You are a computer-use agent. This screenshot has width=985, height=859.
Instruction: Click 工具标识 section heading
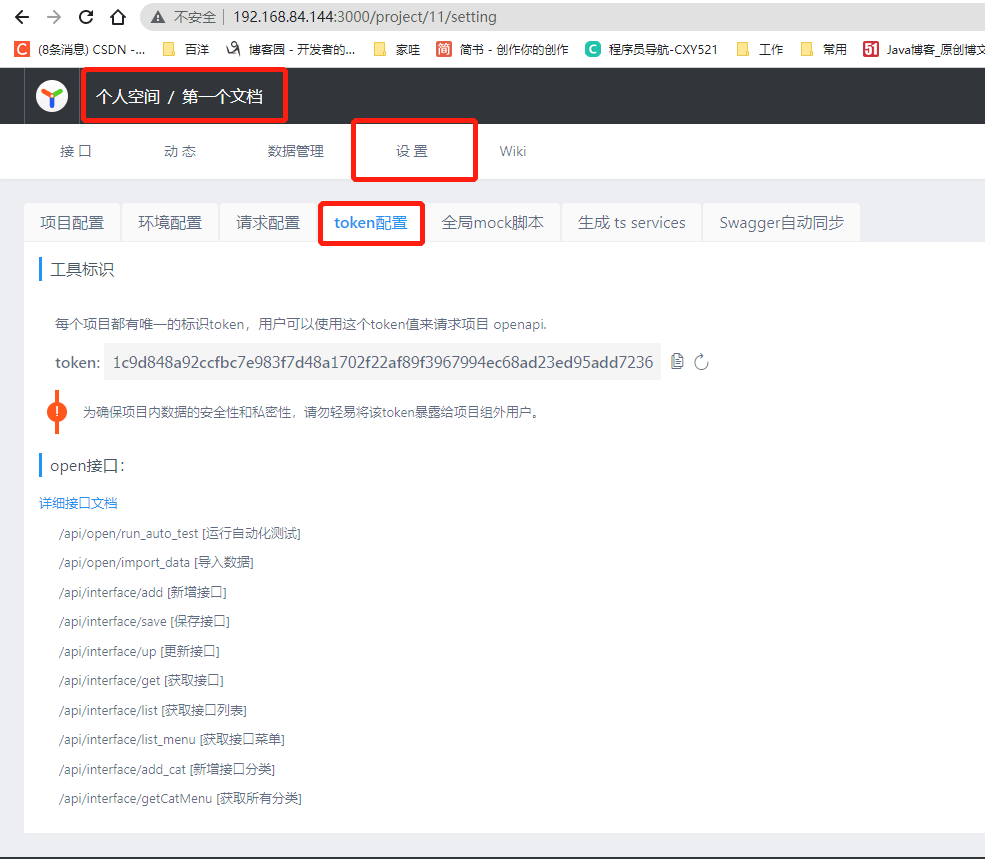pyautogui.click(x=82, y=270)
